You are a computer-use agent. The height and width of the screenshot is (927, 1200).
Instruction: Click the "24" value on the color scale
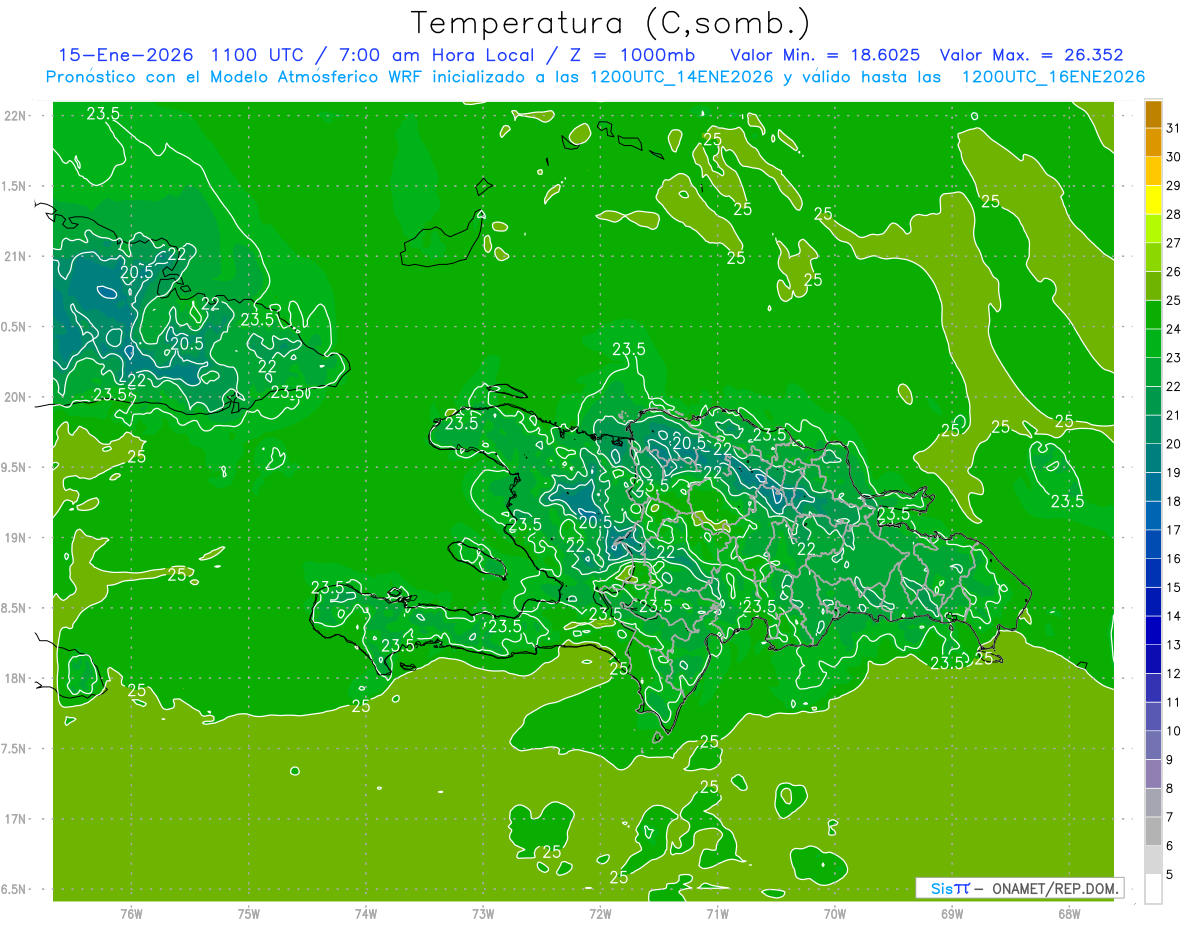1173,329
